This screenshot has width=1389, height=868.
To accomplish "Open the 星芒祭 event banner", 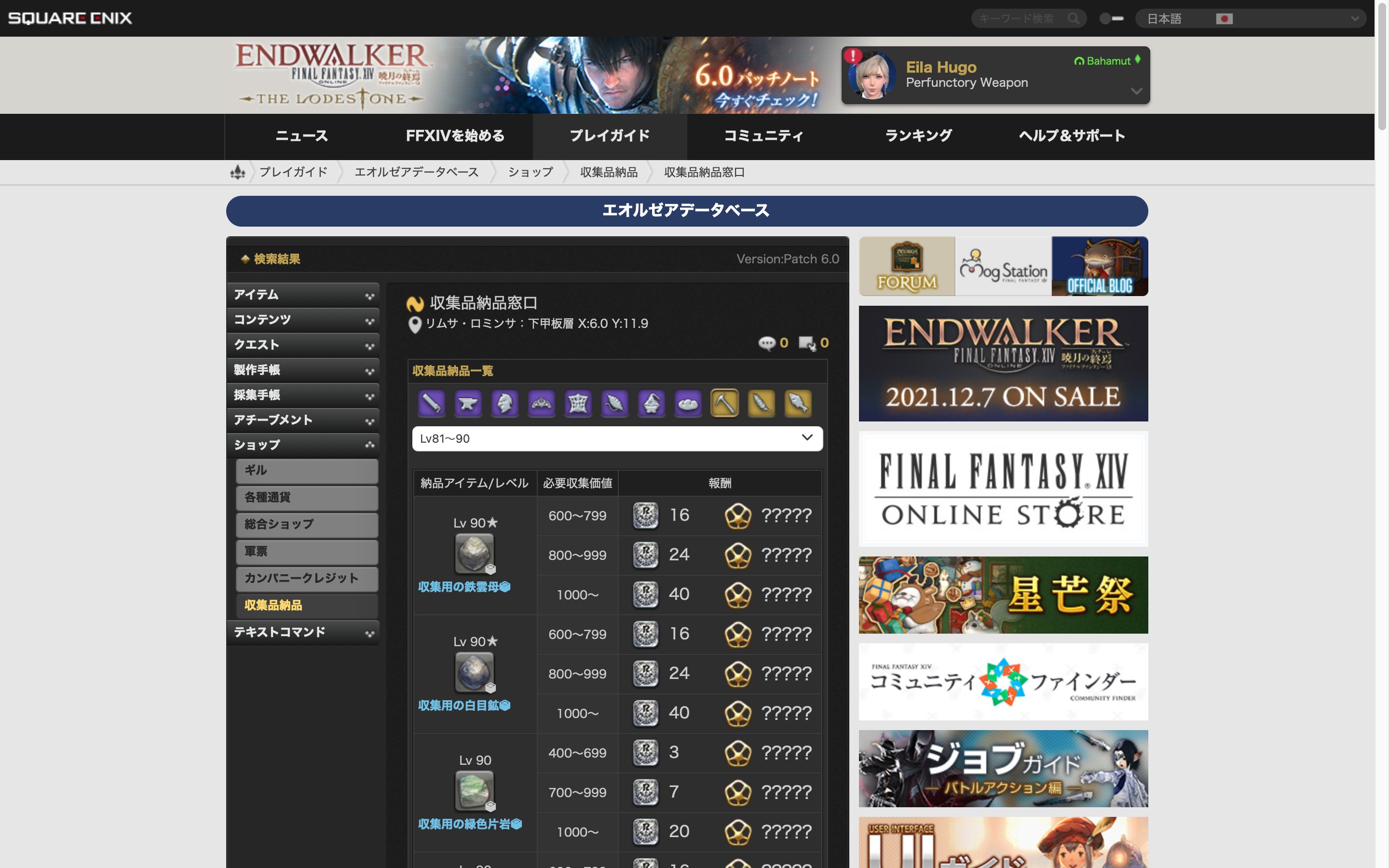I will (x=1003, y=596).
